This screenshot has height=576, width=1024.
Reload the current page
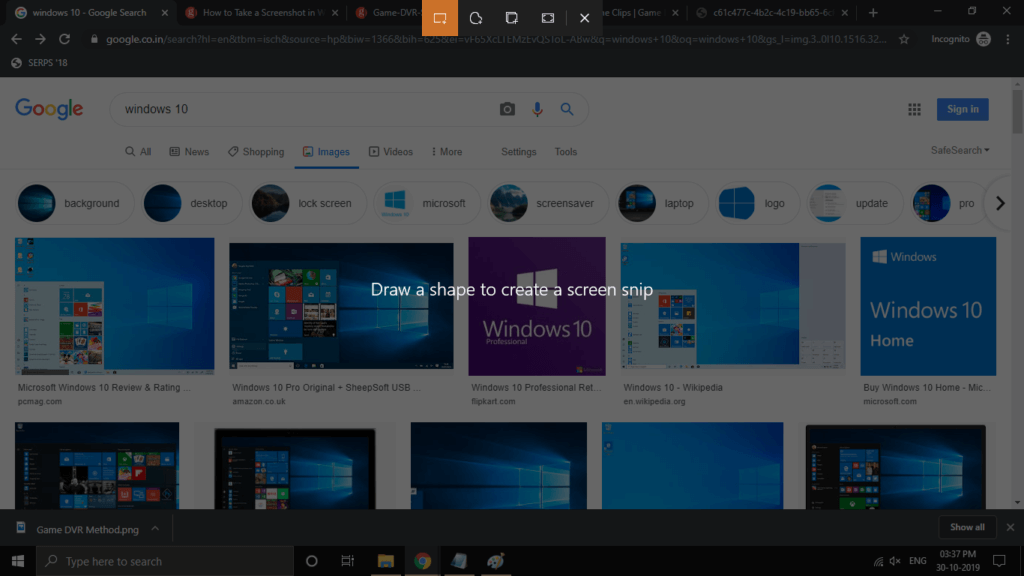pos(64,39)
